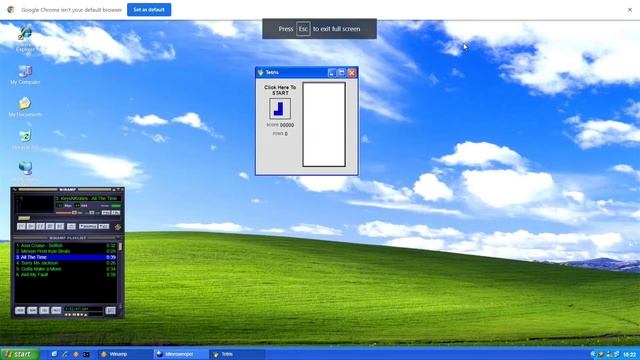640x360 pixels.
Task: Select playlist track 3 'All The Time'
Action: (66, 258)
